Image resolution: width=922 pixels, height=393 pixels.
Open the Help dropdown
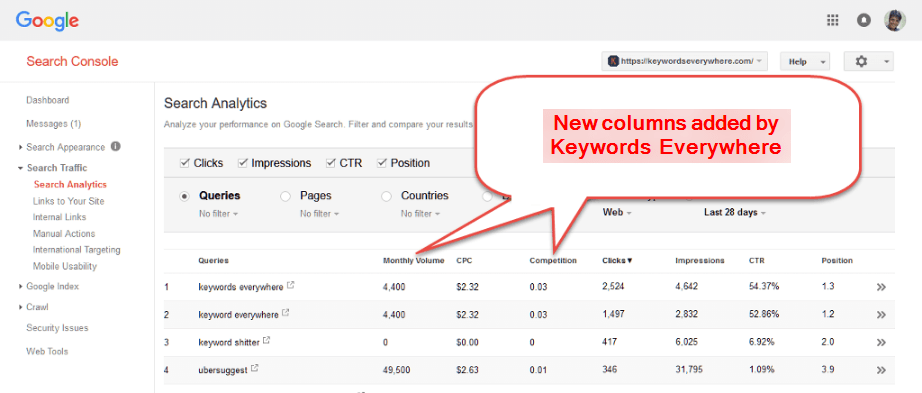pos(804,61)
